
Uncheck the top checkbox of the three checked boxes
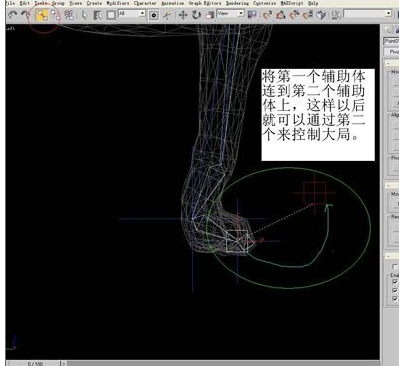[395, 282]
